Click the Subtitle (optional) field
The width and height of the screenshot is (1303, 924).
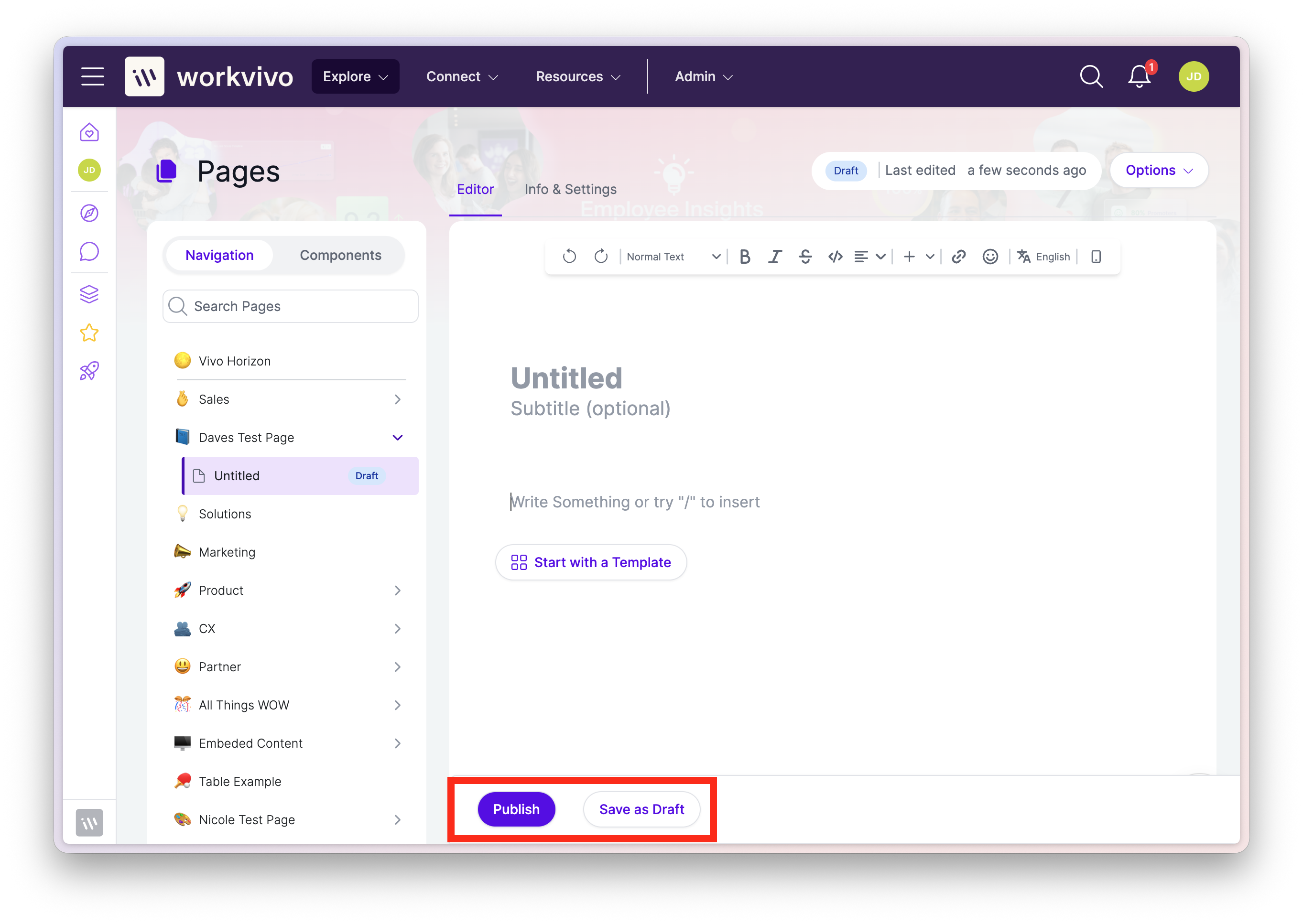pos(590,408)
